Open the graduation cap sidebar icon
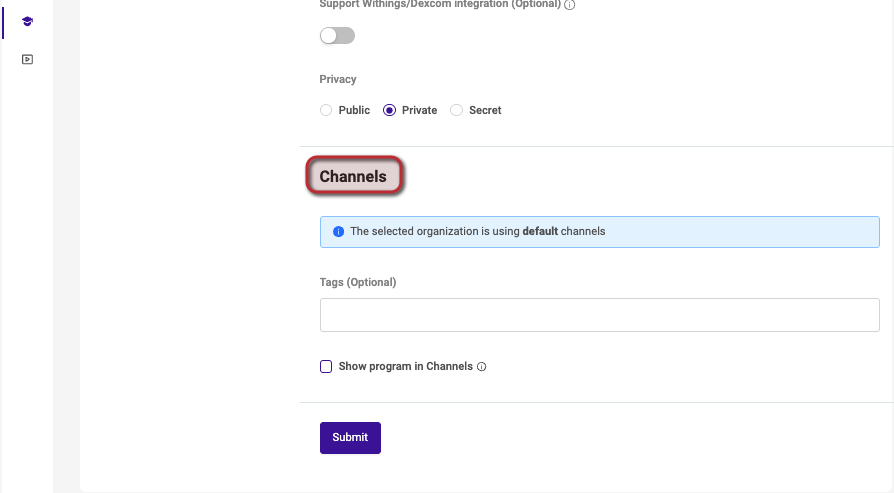Viewport: 894px width, 493px height. (27, 22)
